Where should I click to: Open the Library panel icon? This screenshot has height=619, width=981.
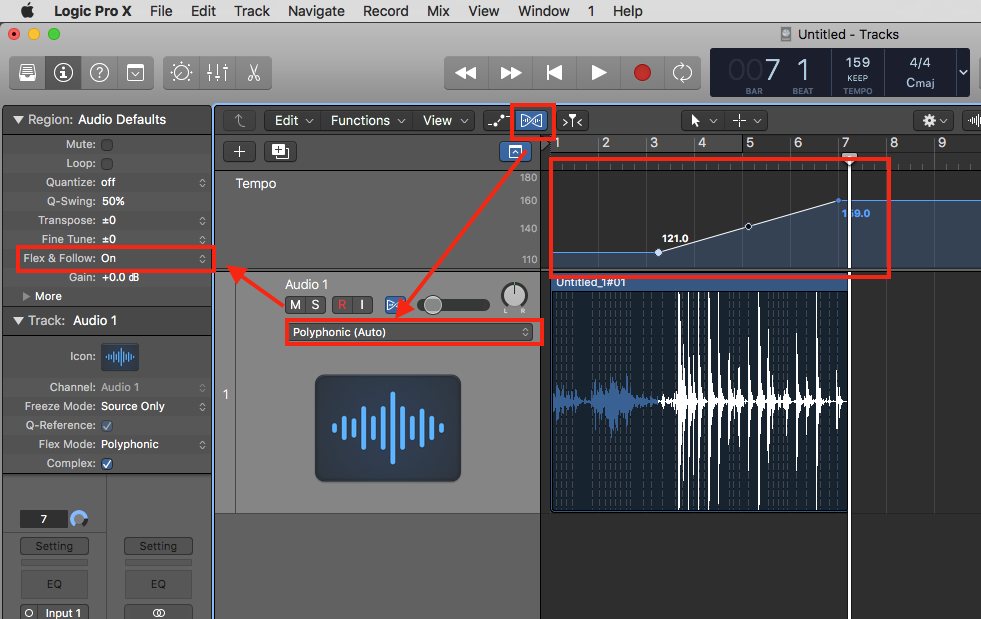pos(27,73)
